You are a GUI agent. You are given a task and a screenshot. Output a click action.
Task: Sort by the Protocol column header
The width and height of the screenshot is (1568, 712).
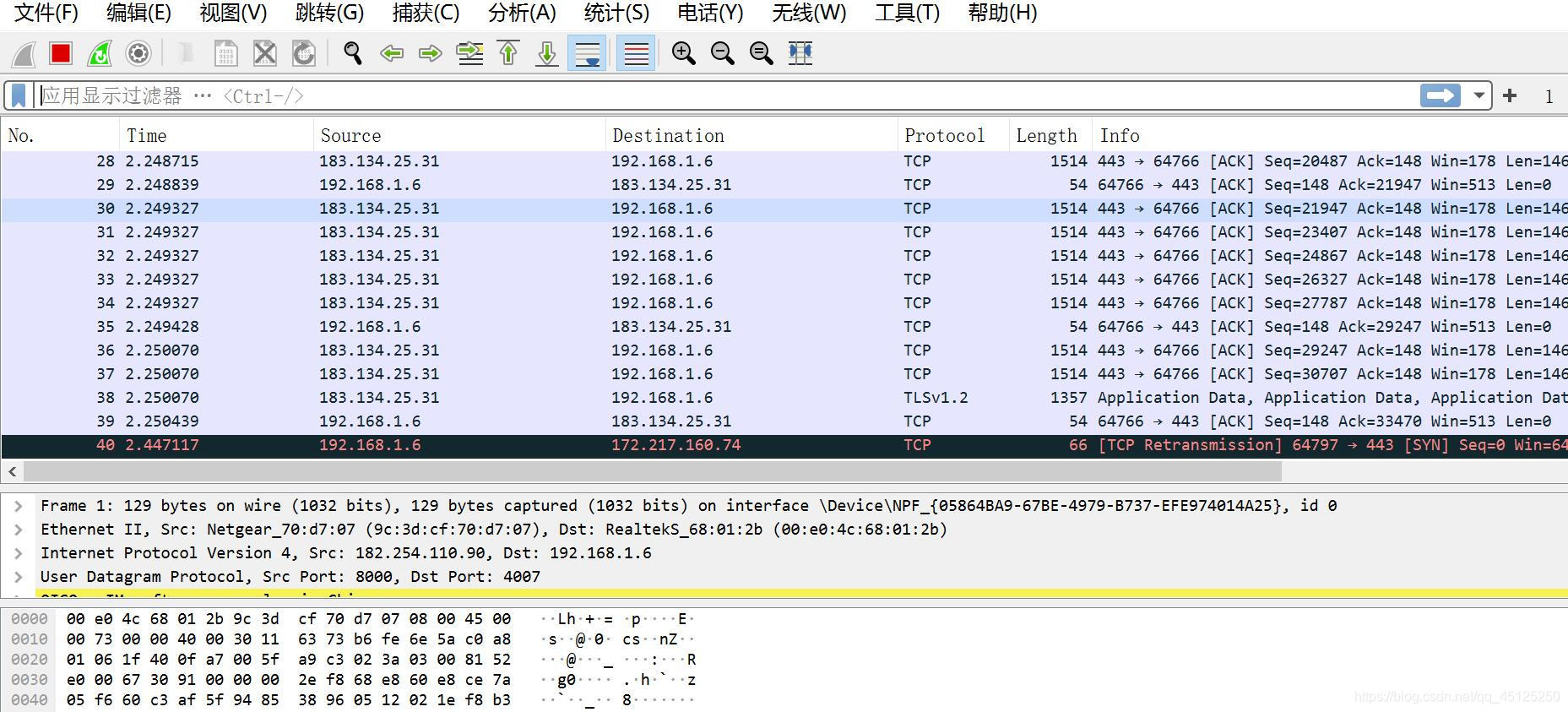pos(953,135)
